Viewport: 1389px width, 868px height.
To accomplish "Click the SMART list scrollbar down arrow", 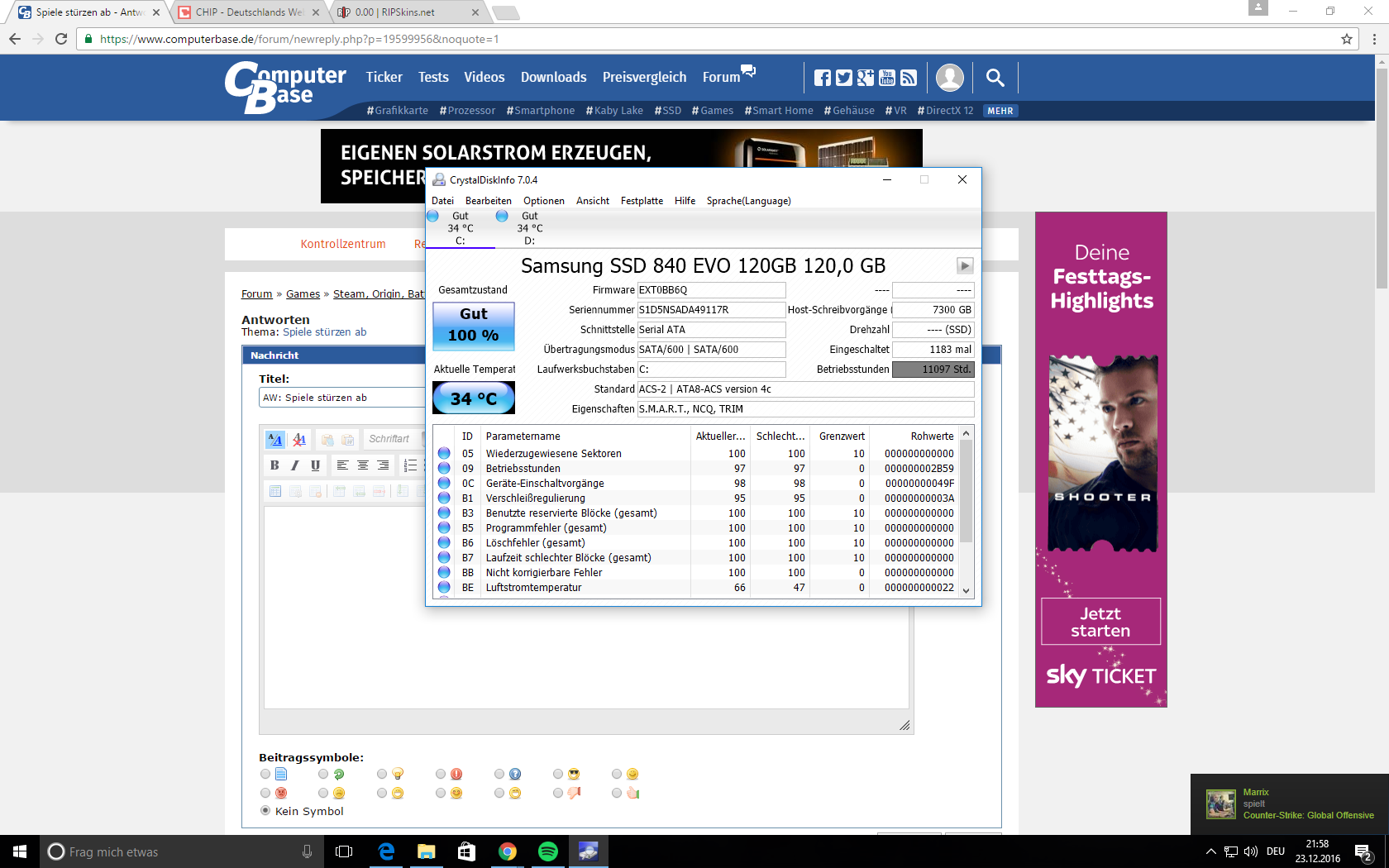I will (966, 590).
